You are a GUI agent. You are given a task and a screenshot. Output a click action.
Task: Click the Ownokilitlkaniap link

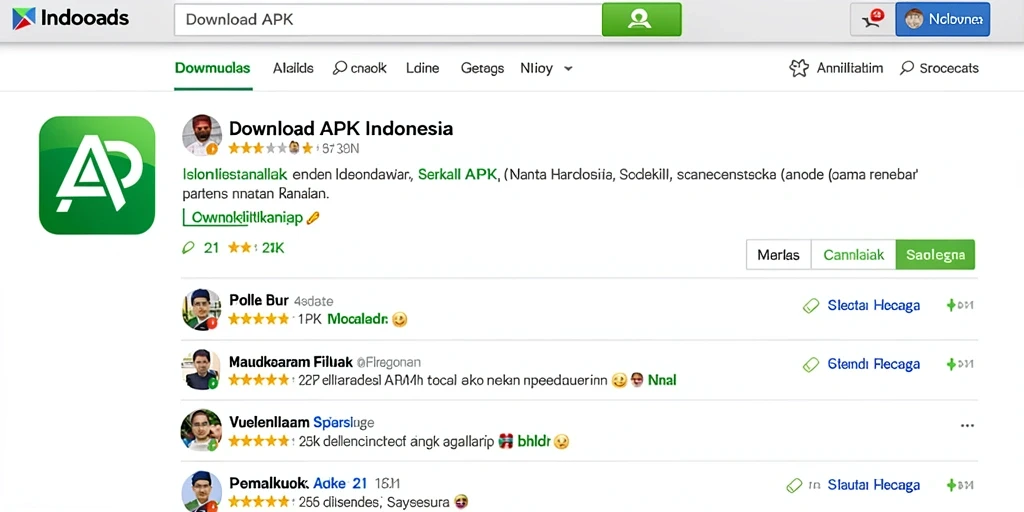[248, 217]
